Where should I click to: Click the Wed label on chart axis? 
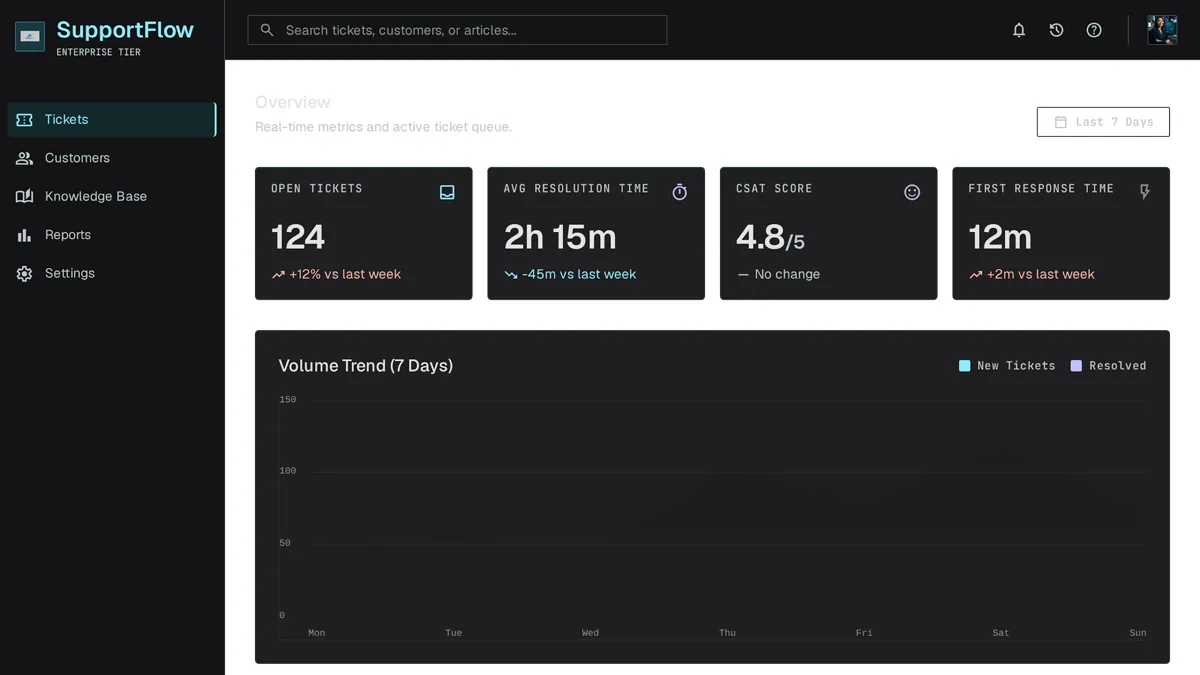[590, 633]
